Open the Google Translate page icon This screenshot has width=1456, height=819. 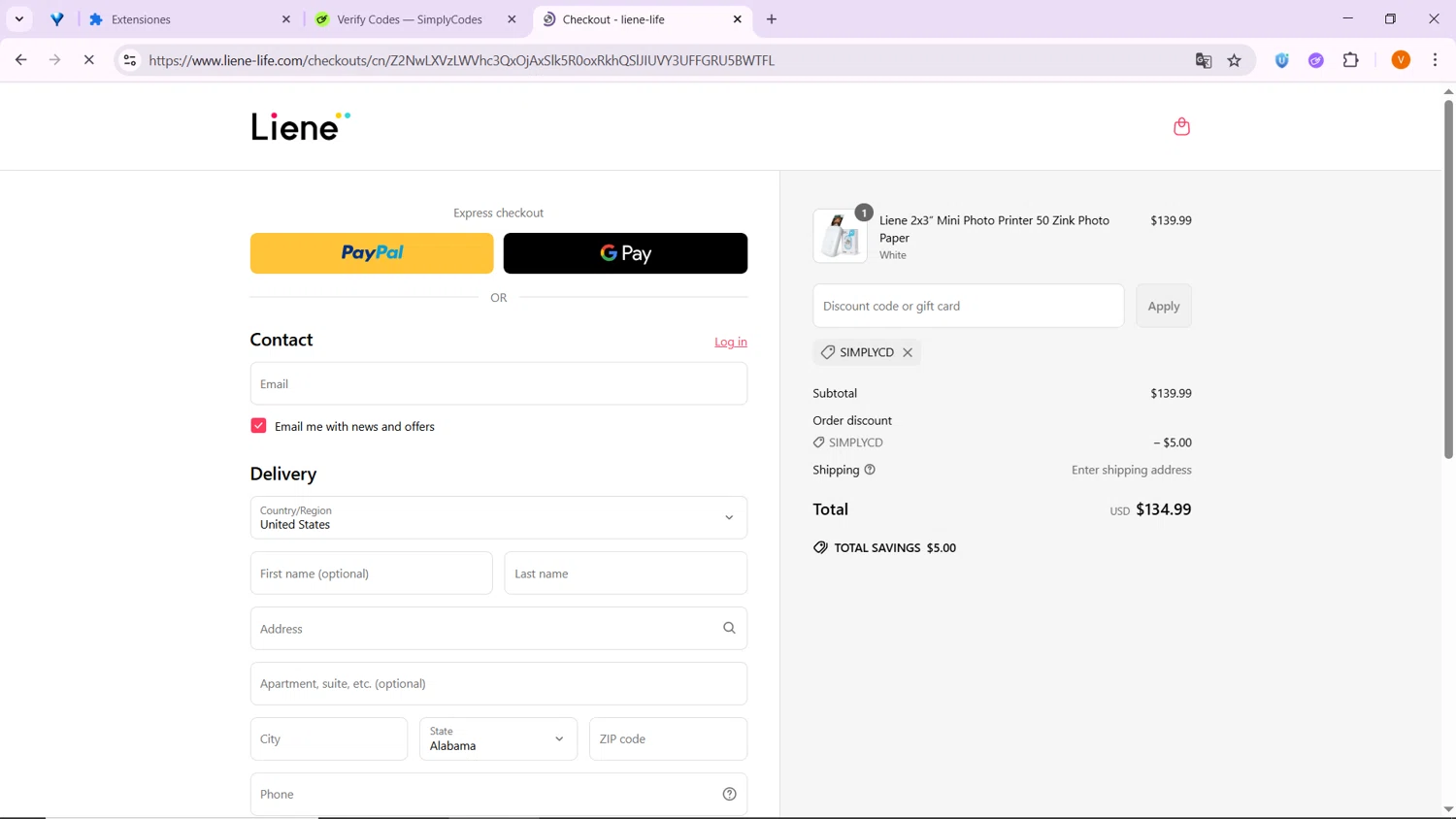1204,60
